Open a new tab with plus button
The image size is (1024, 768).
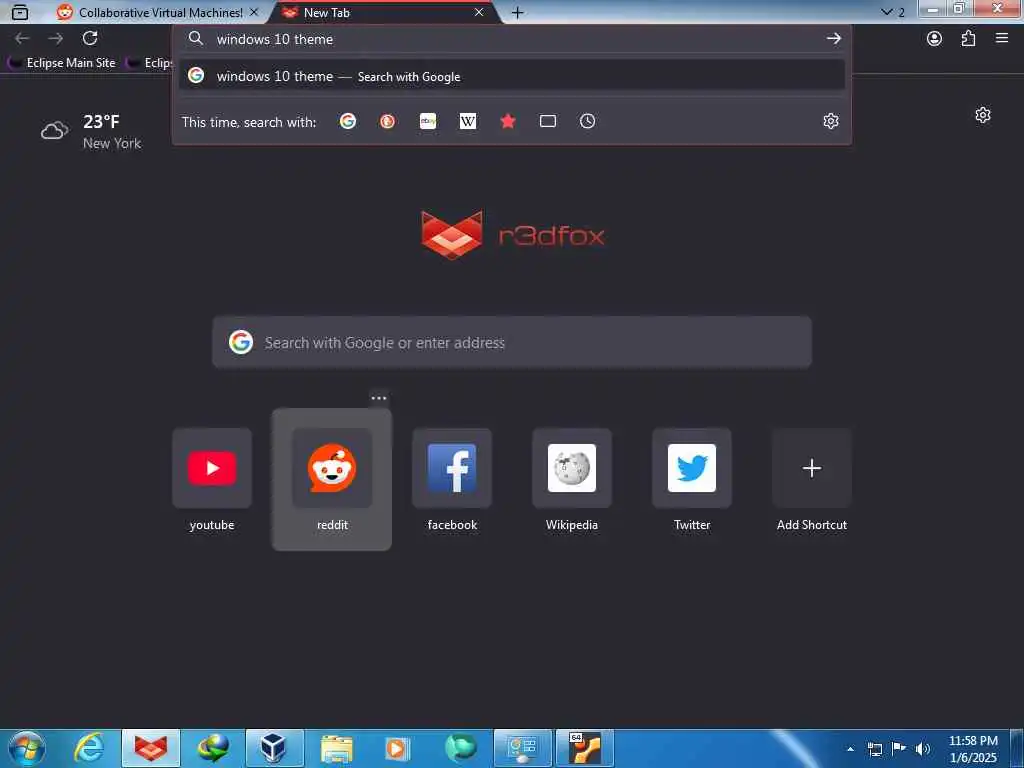click(x=517, y=12)
